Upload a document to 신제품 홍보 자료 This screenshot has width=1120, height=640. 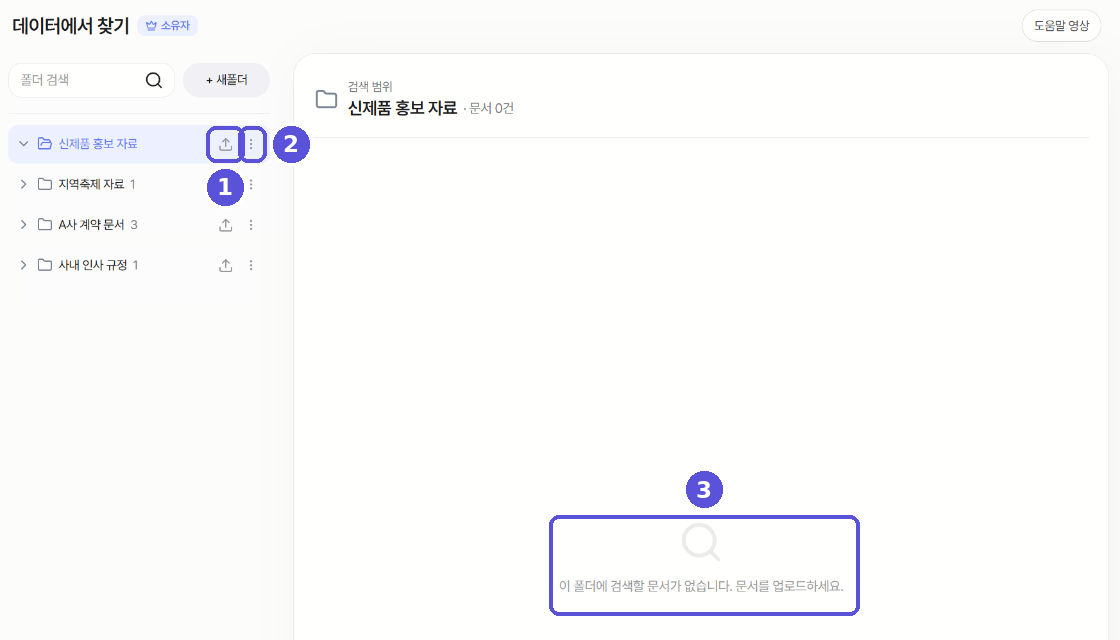(226, 144)
